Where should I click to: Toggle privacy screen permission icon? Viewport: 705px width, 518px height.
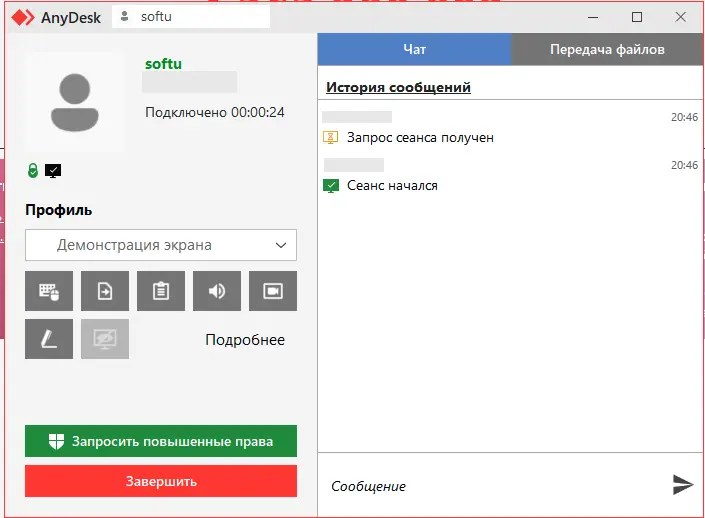(105, 339)
